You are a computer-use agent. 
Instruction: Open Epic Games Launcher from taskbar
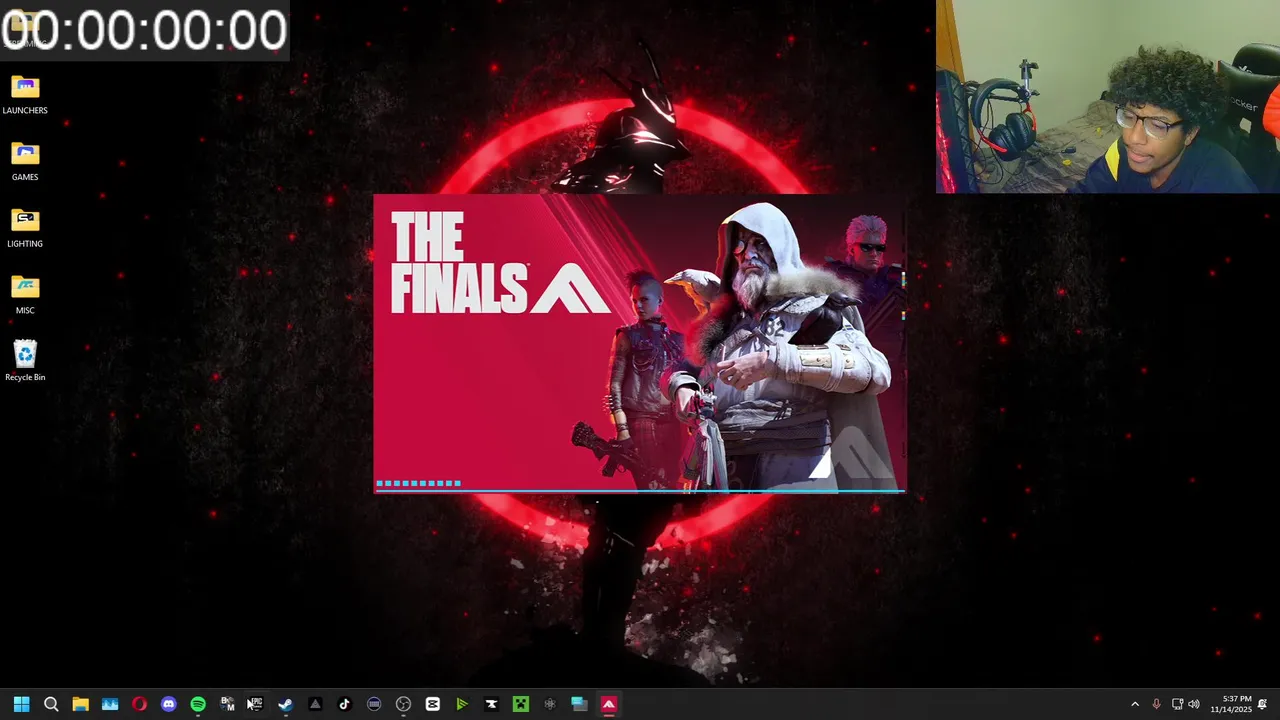click(x=256, y=704)
